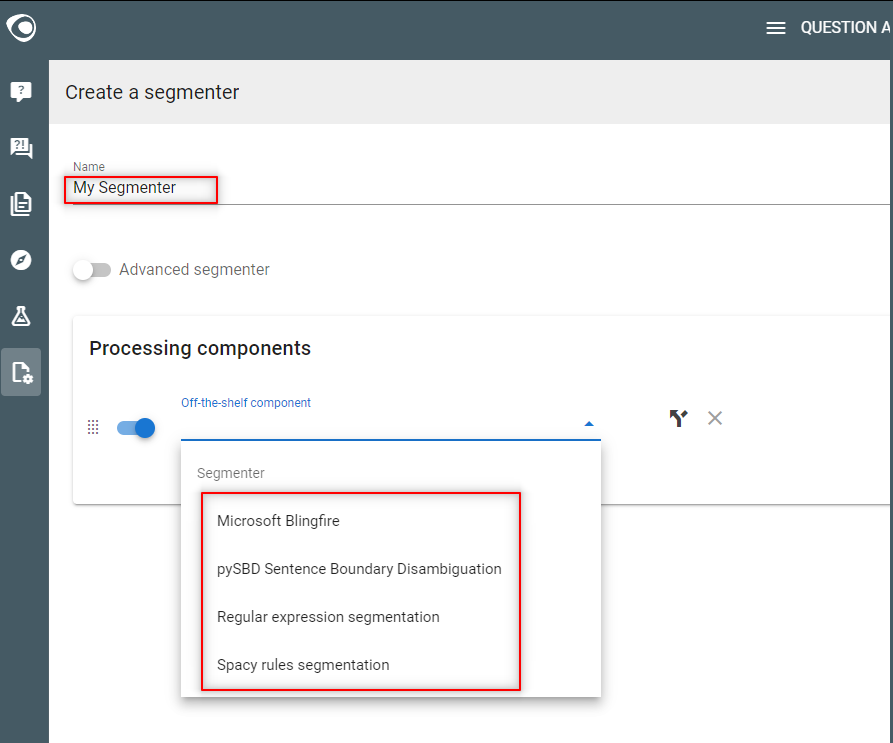Open the documents sidebar icon
Viewport: 893px width, 743px height.
(21, 204)
